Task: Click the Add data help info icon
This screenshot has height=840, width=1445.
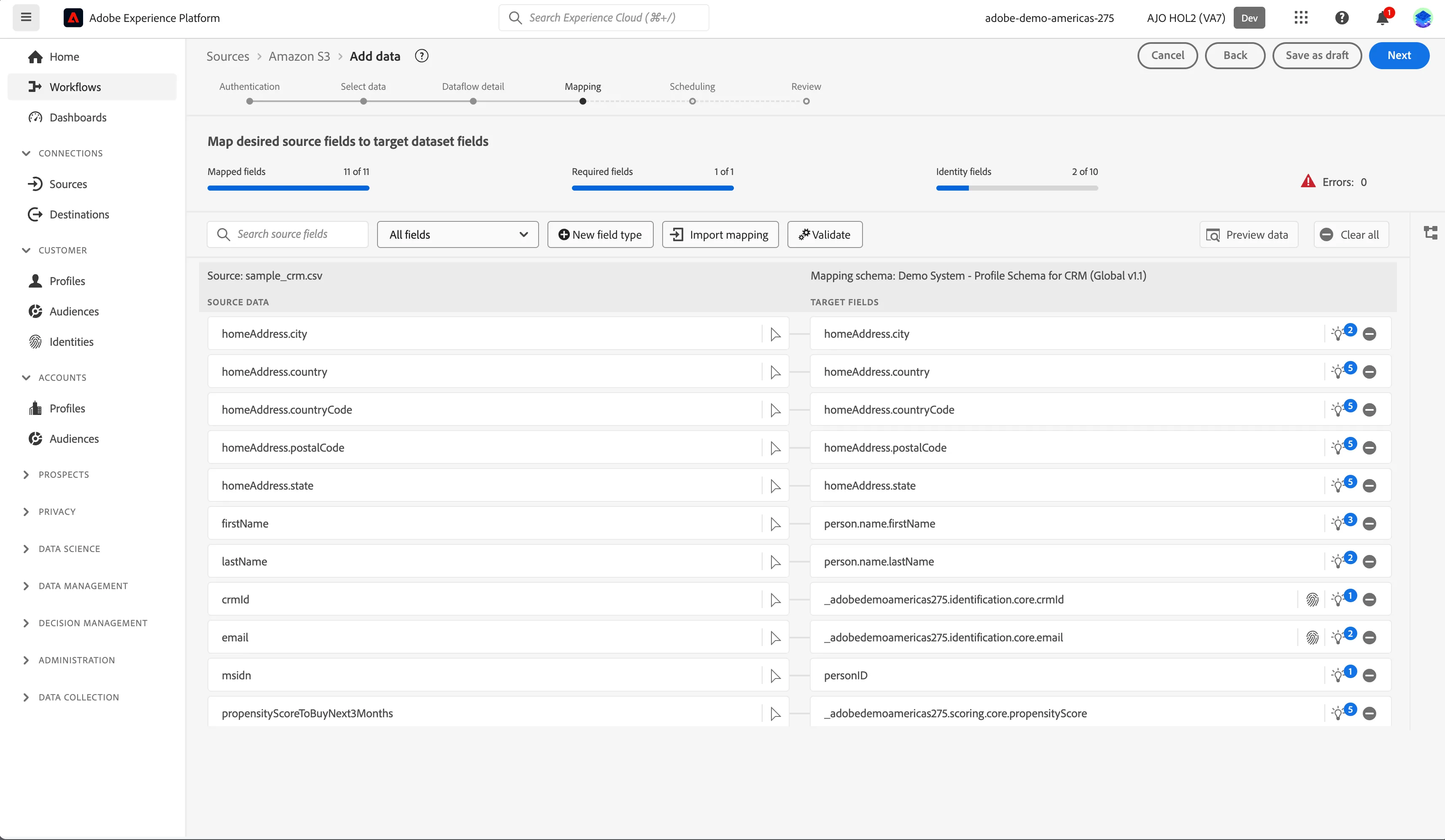Action: click(421, 56)
